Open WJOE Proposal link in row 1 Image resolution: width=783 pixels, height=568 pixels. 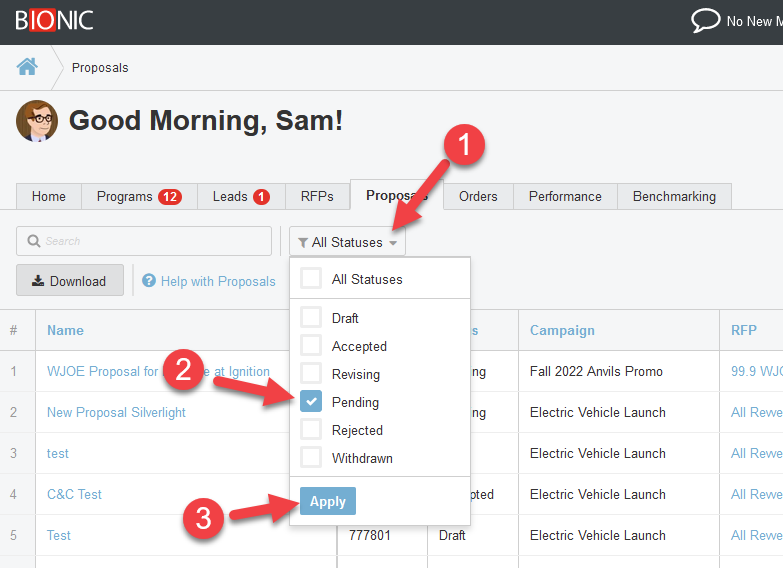click(x=158, y=371)
